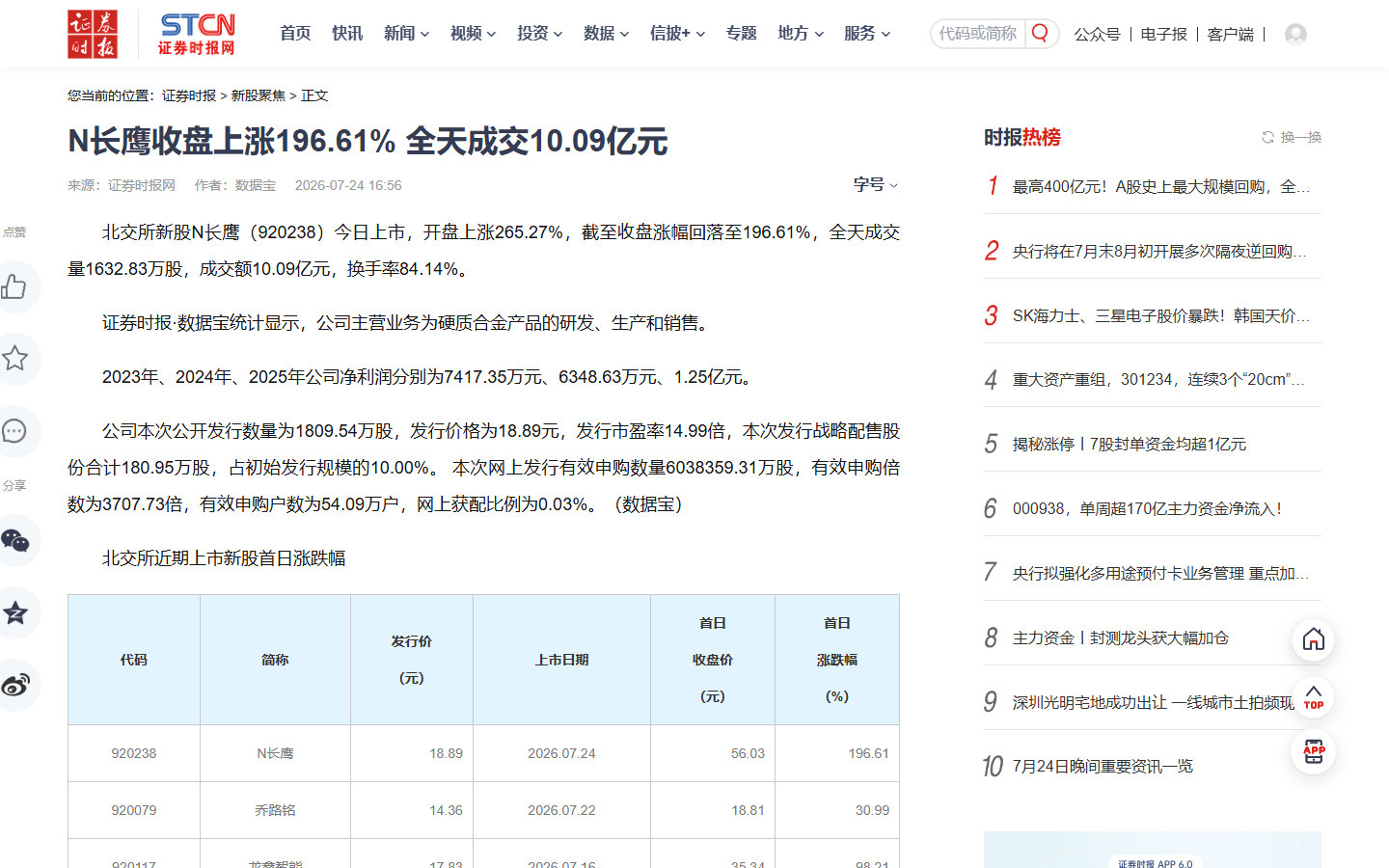Expand the 新闻 menu
This screenshot has height=868, width=1389.
(x=406, y=33)
